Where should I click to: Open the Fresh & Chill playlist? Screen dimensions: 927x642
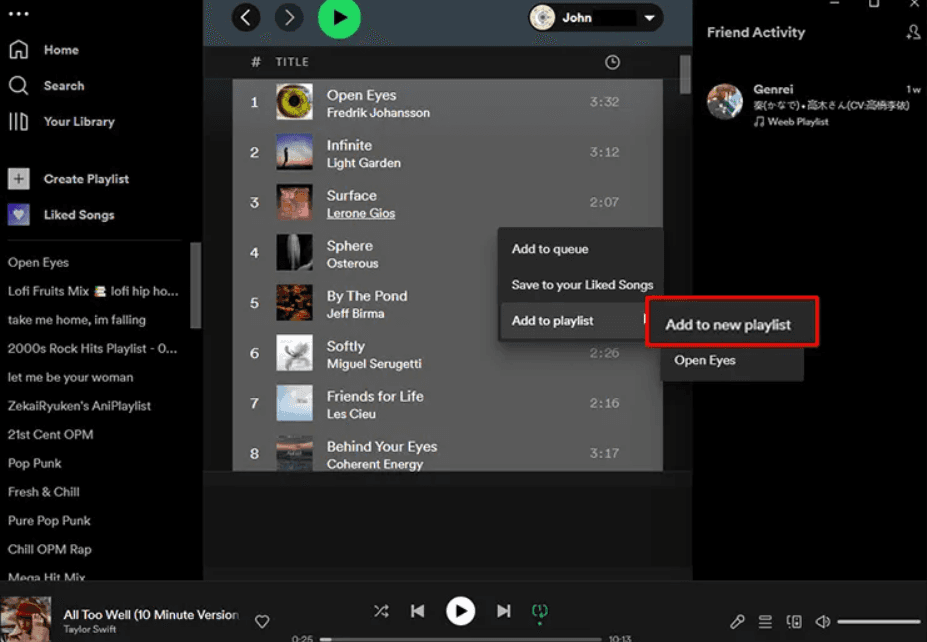pos(43,492)
